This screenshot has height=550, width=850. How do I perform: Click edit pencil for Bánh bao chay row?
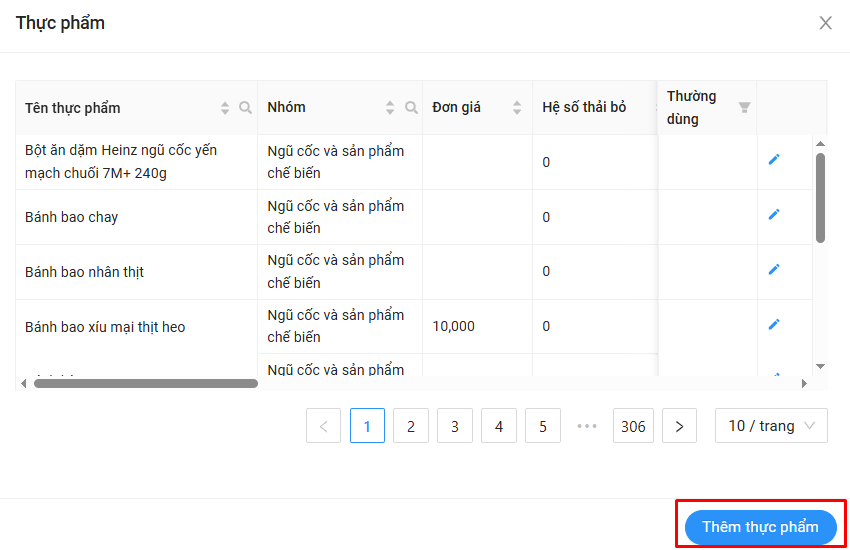(773, 215)
